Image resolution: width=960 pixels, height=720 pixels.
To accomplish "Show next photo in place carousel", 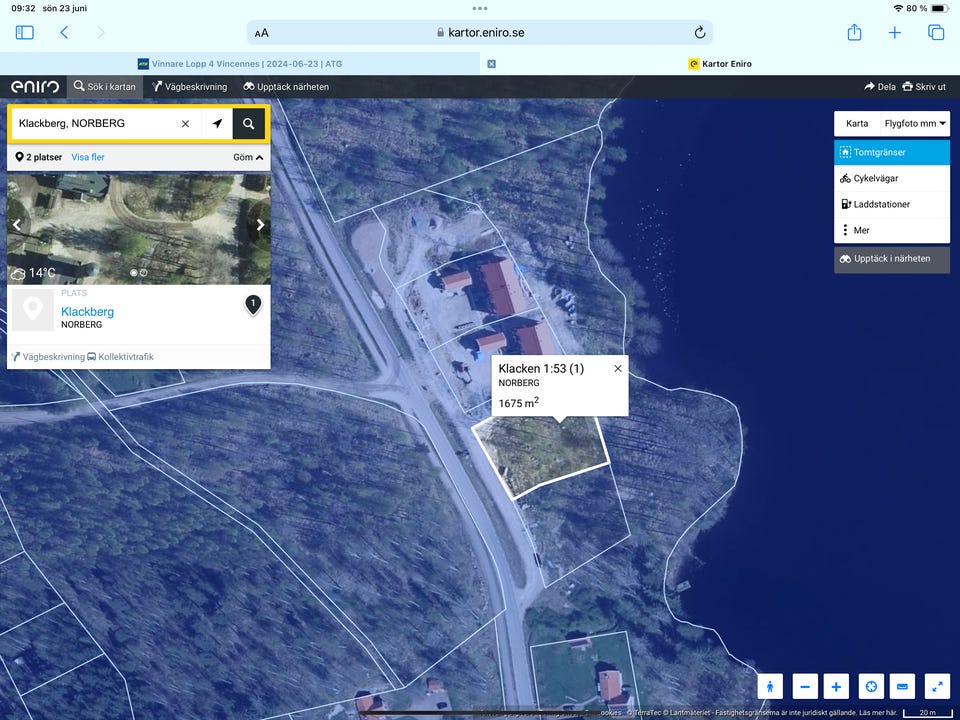I will [260, 225].
